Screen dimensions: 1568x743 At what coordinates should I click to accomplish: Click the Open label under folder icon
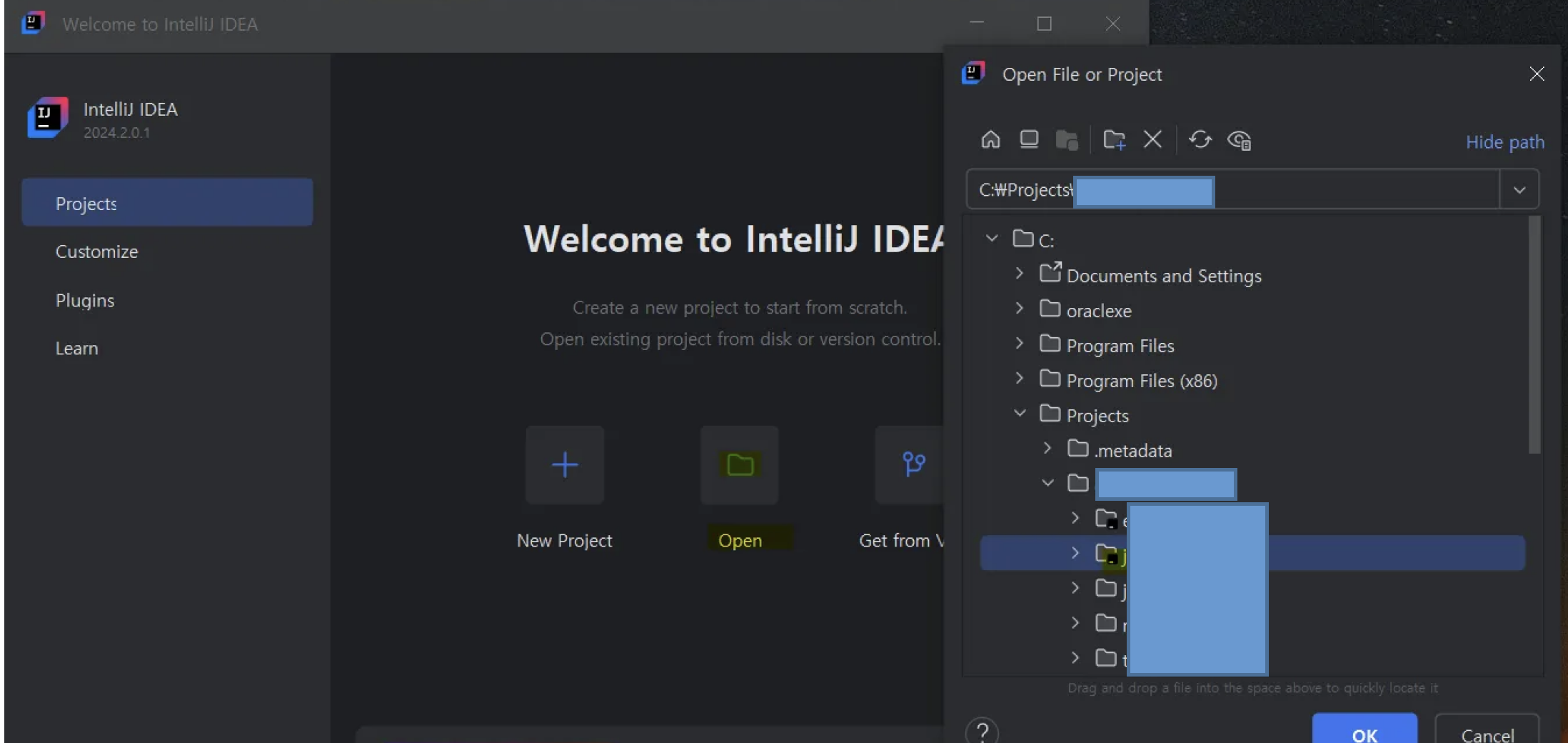tap(740, 541)
